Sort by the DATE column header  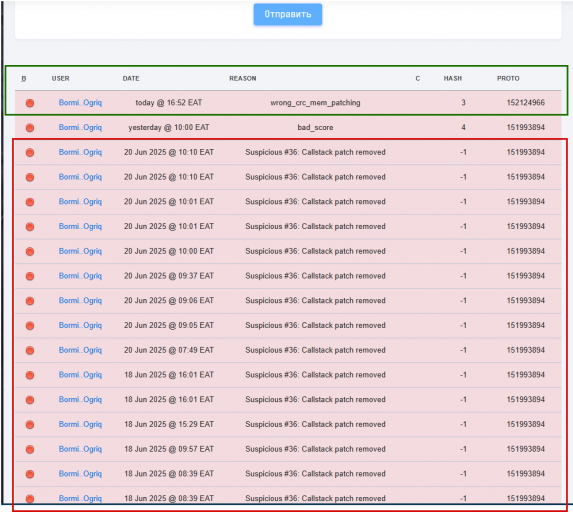(131, 79)
